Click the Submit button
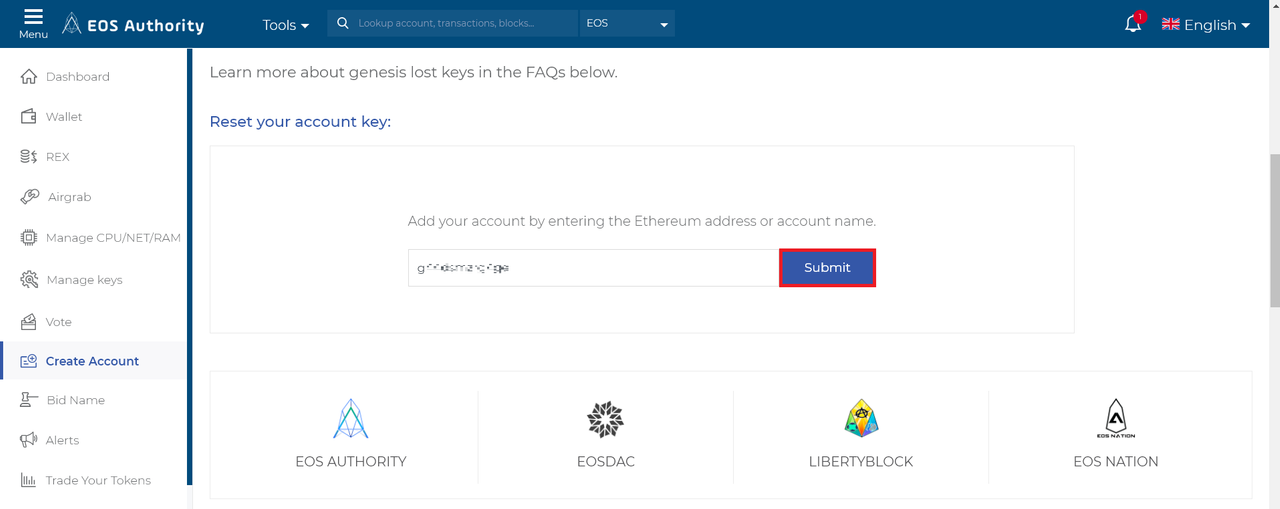 click(x=827, y=267)
